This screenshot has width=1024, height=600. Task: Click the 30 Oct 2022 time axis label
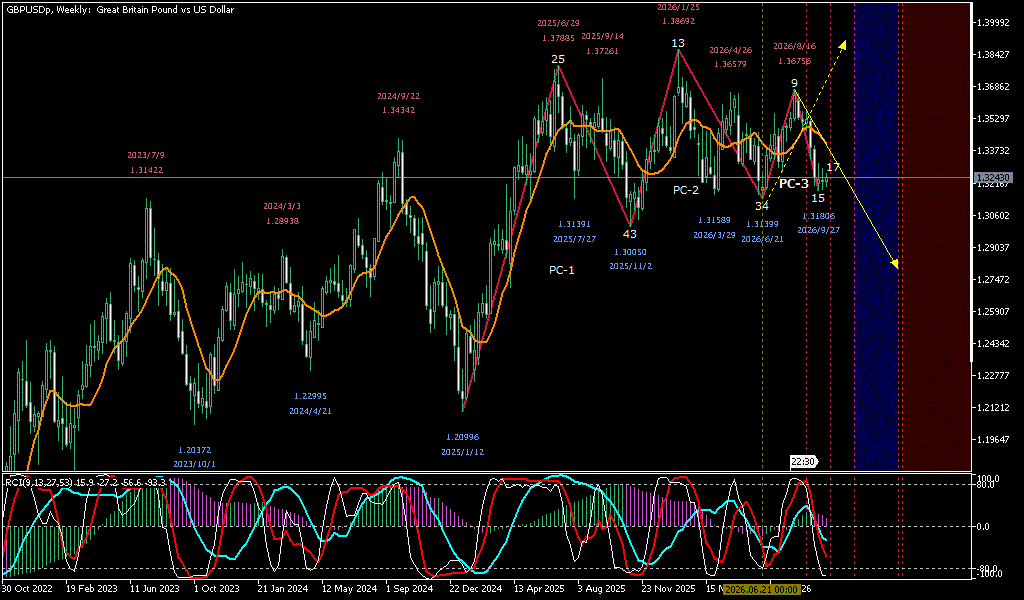[26, 589]
